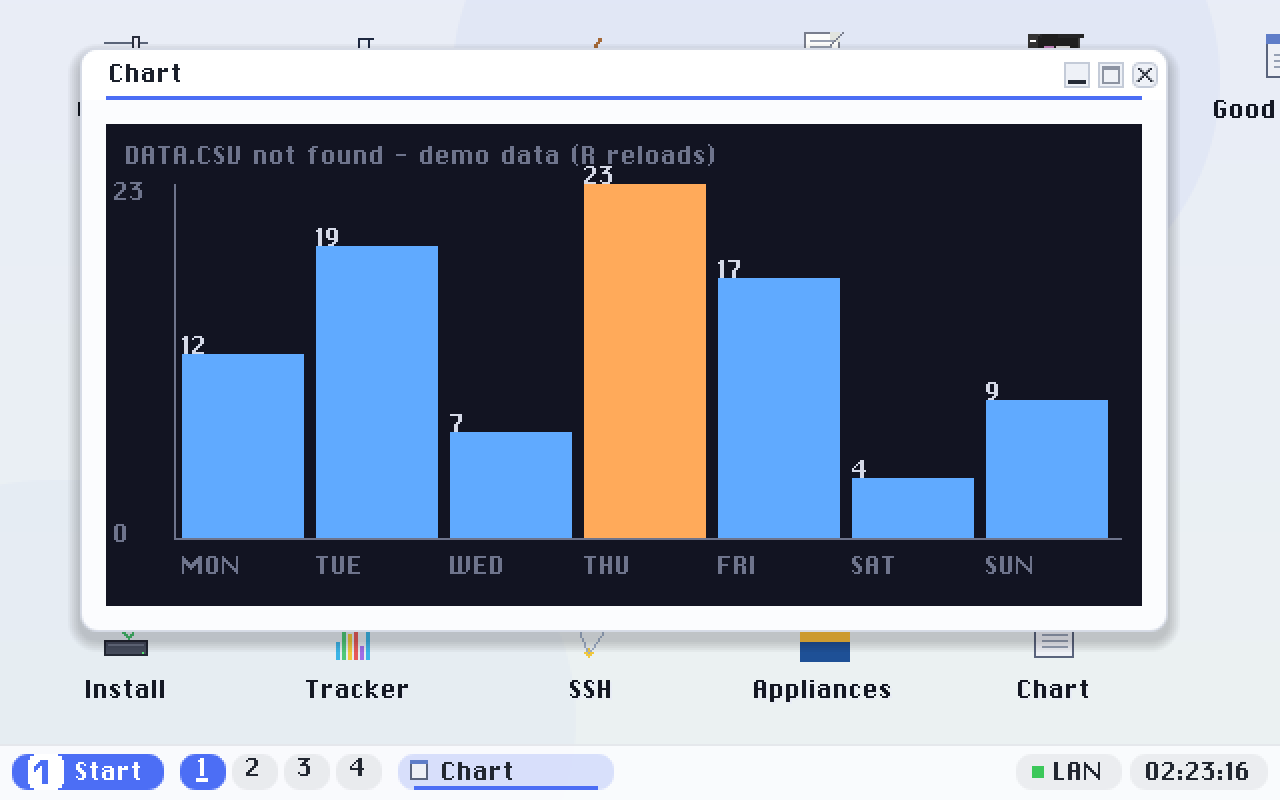The image size is (1280, 800).
Task: Click the TUE bar valued 19
Action: coord(377,392)
